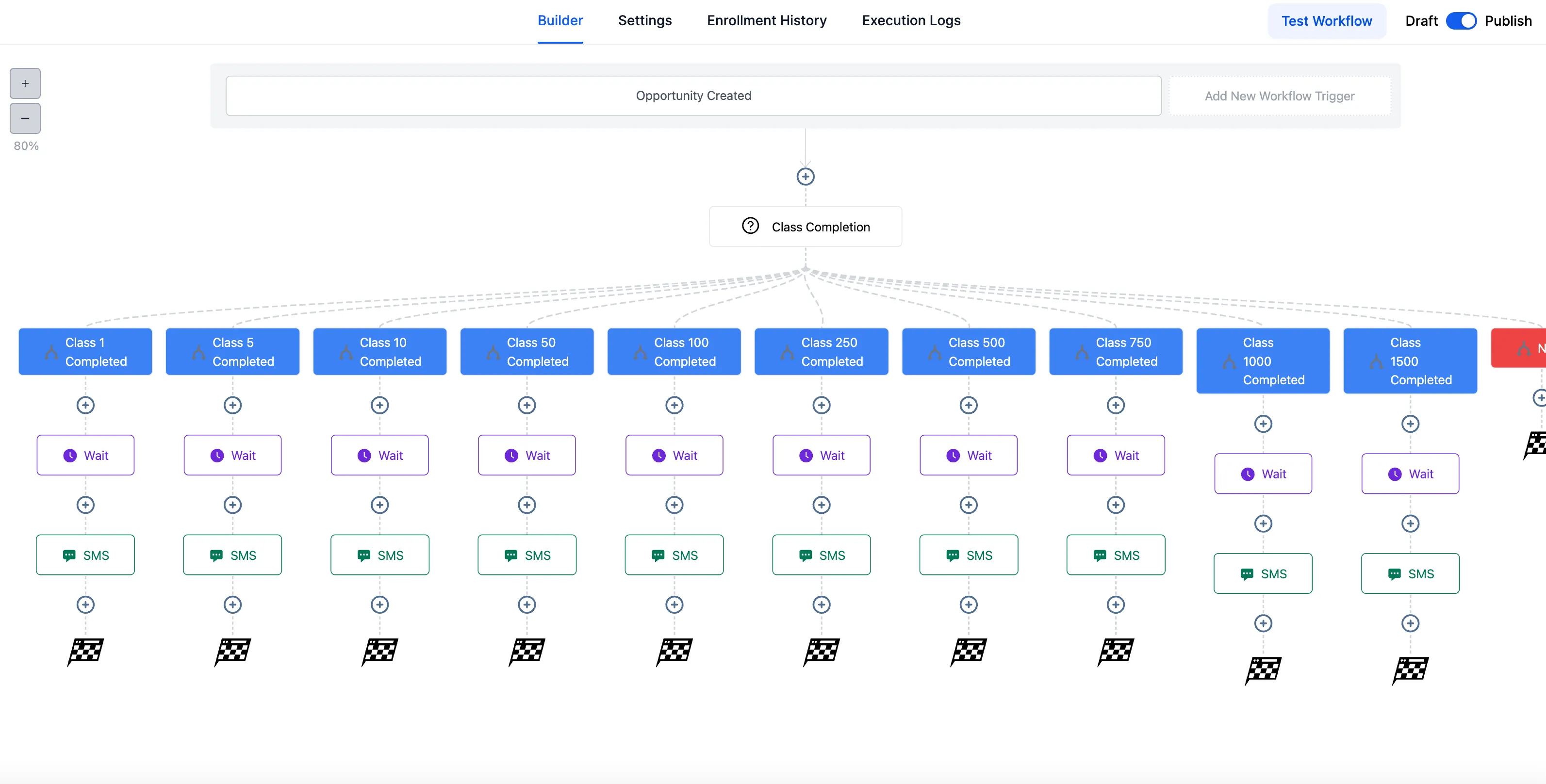Click Add New Workflow Trigger
This screenshot has width=1546, height=784.
pyautogui.click(x=1279, y=96)
